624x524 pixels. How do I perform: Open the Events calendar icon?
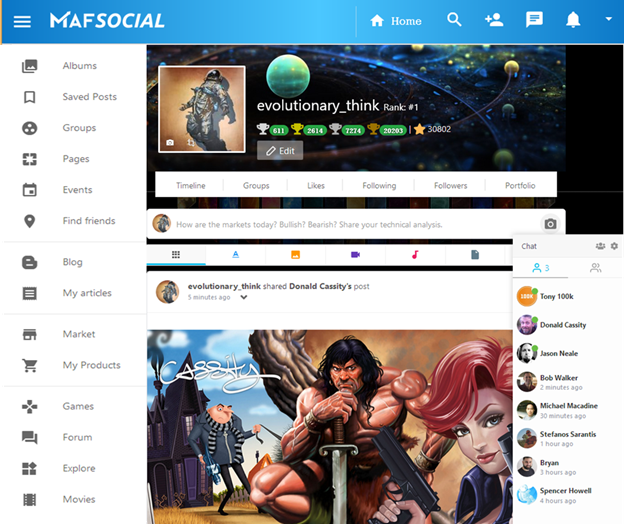pos(29,190)
